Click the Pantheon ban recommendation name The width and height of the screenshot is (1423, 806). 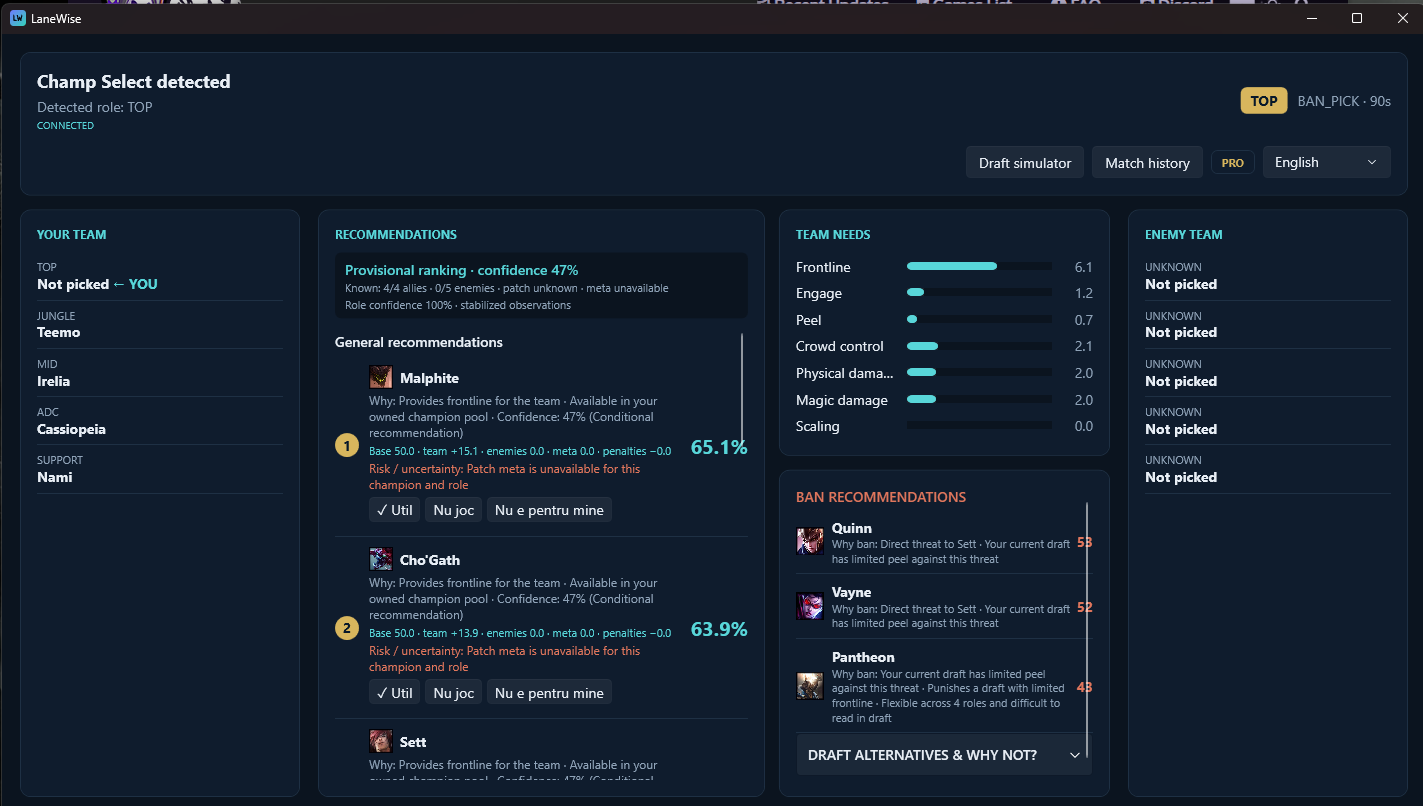[863, 657]
